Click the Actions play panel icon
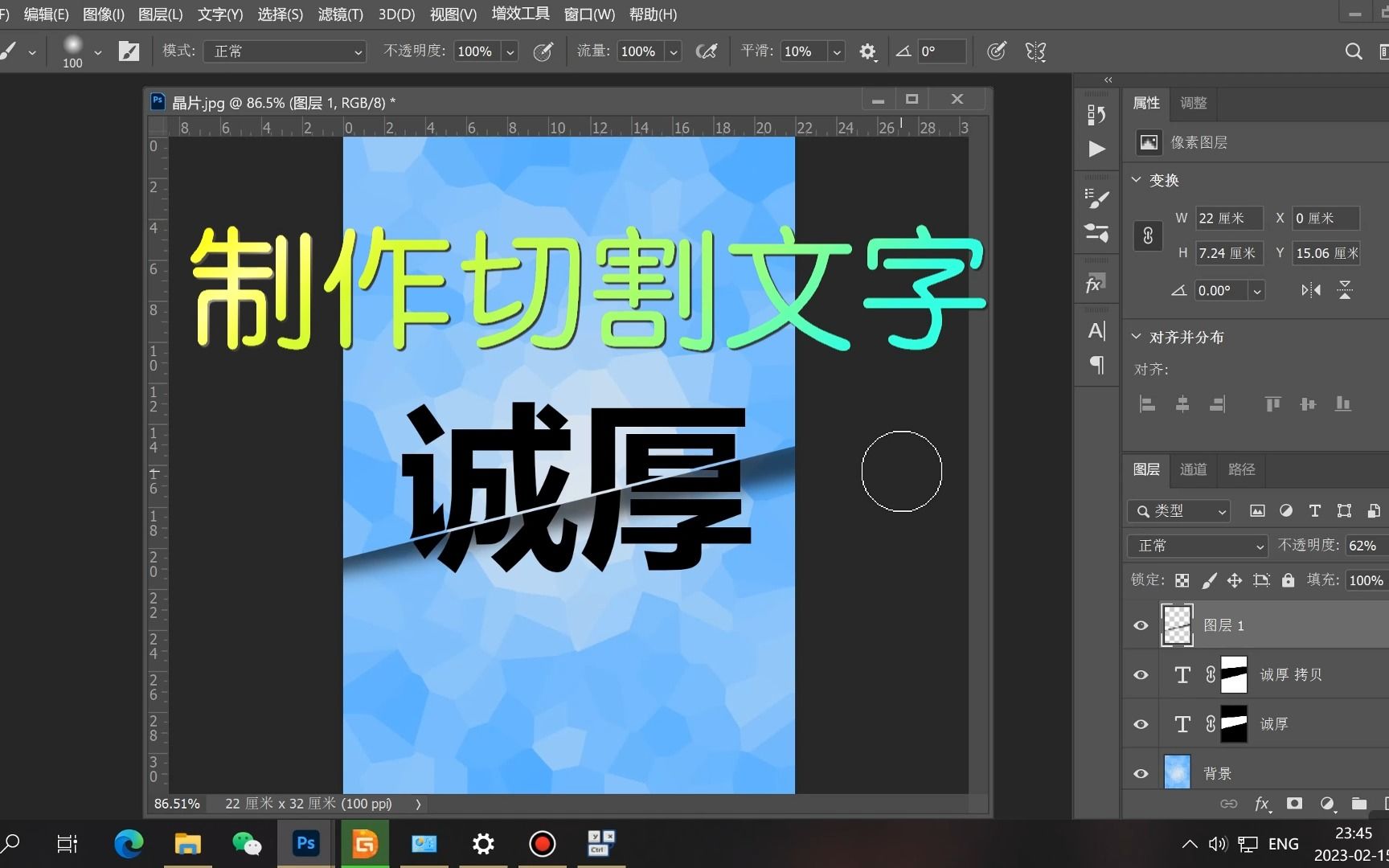This screenshot has height=868, width=1389. tap(1096, 149)
